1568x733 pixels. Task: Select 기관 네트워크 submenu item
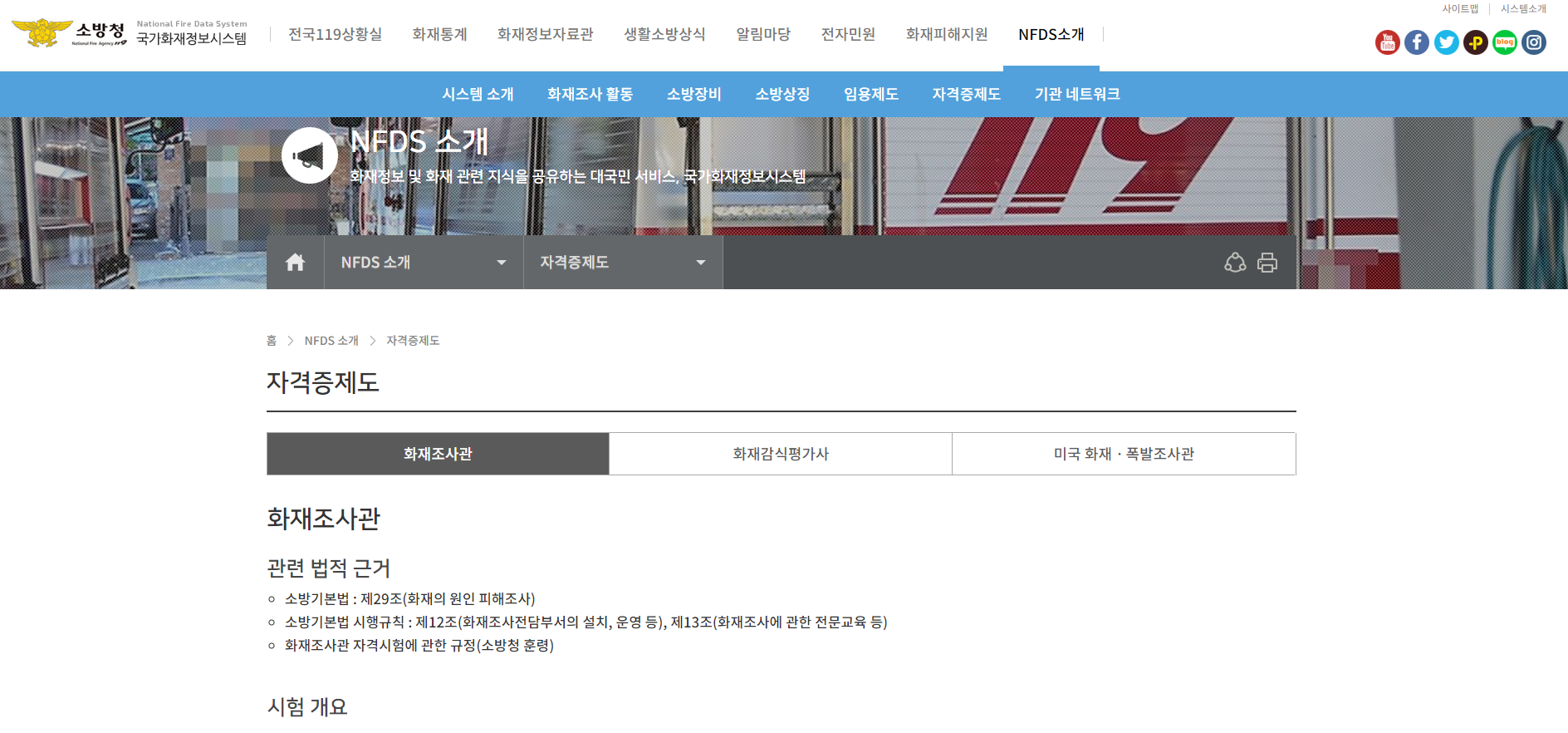coord(1077,94)
